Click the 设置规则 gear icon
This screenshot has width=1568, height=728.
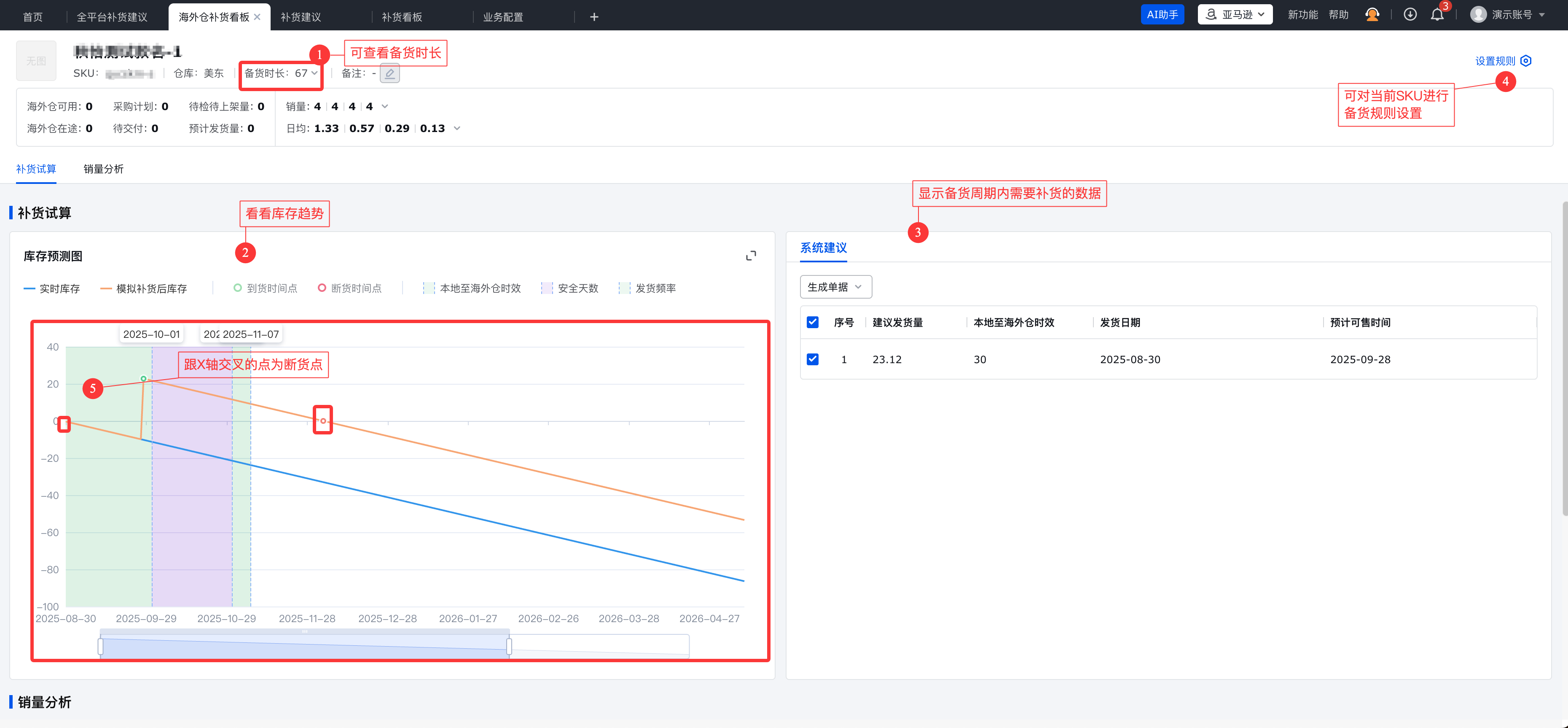(1525, 61)
